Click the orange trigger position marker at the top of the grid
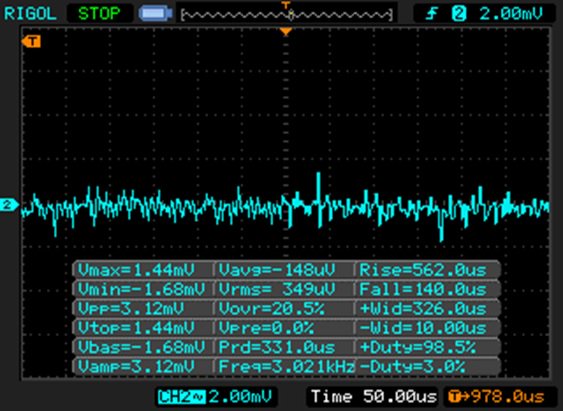Viewport: 563px width, 411px height. pos(286,32)
